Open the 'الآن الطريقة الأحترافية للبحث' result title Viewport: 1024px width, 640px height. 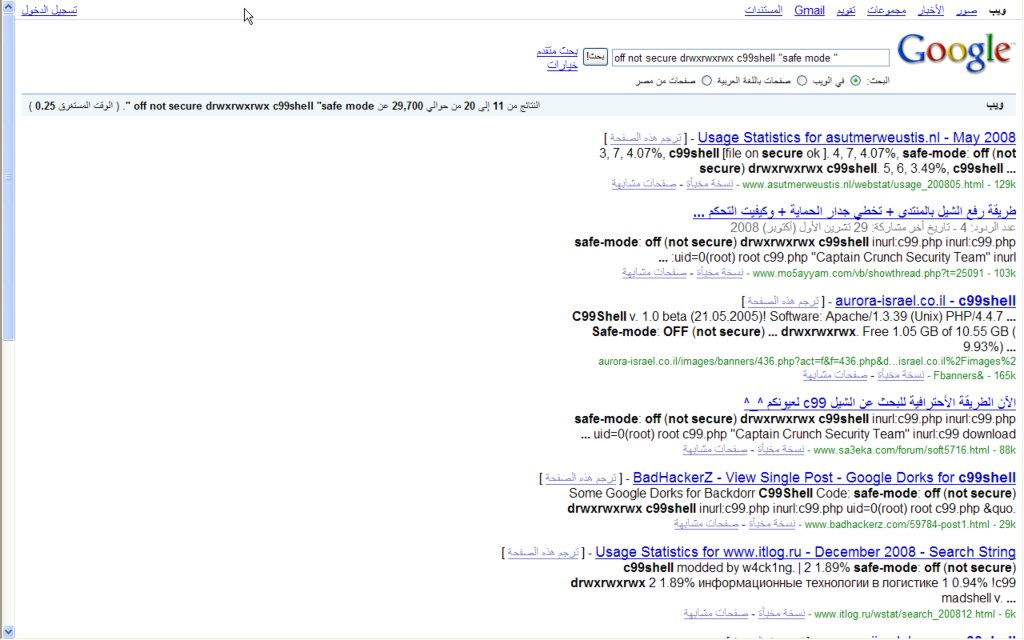[880, 402]
